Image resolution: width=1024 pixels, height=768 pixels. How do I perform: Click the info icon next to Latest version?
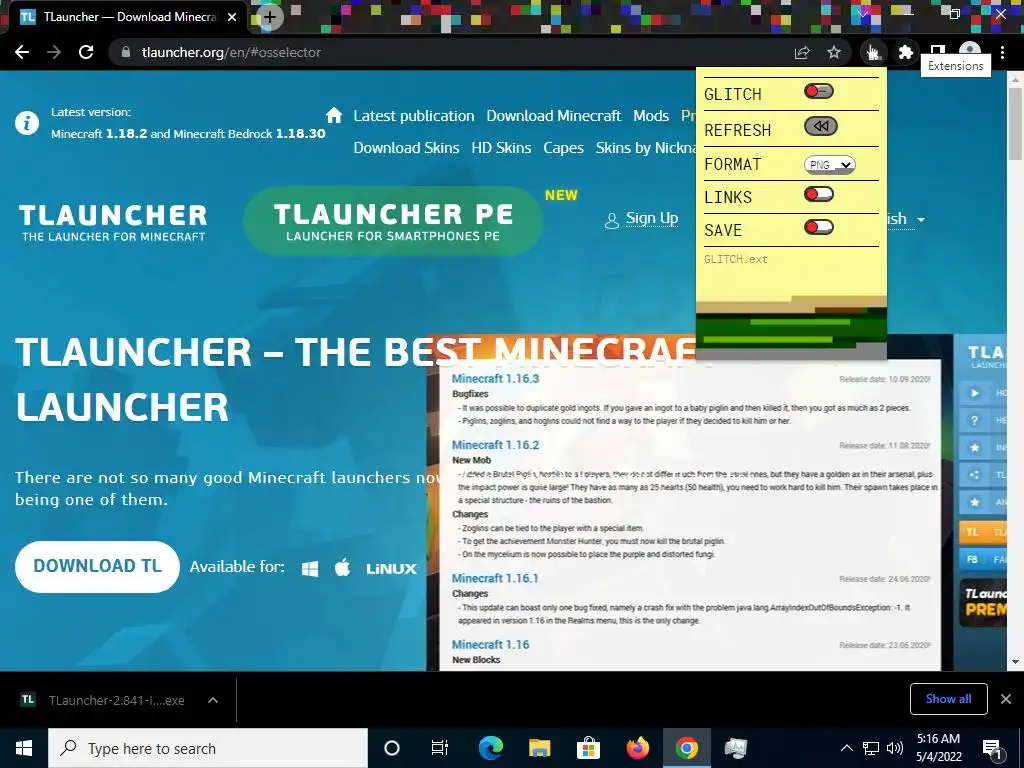click(x=27, y=123)
